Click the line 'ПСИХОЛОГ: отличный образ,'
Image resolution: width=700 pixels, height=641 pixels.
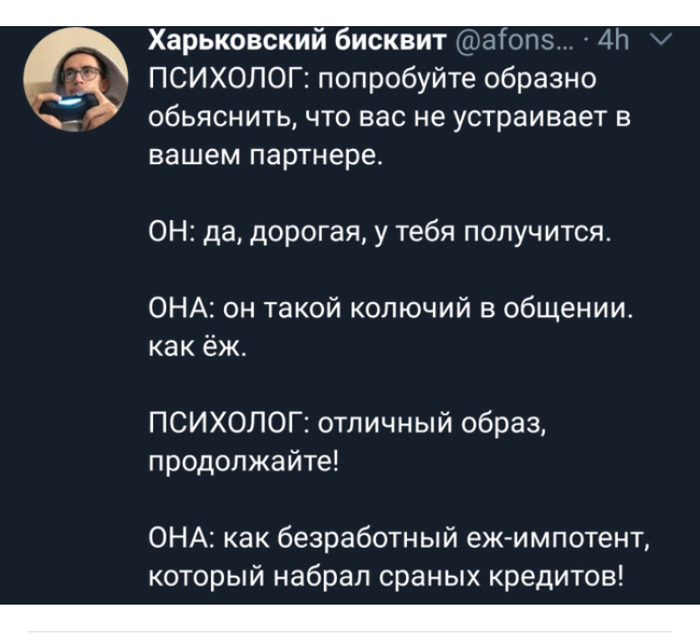[x=359, y=423]
